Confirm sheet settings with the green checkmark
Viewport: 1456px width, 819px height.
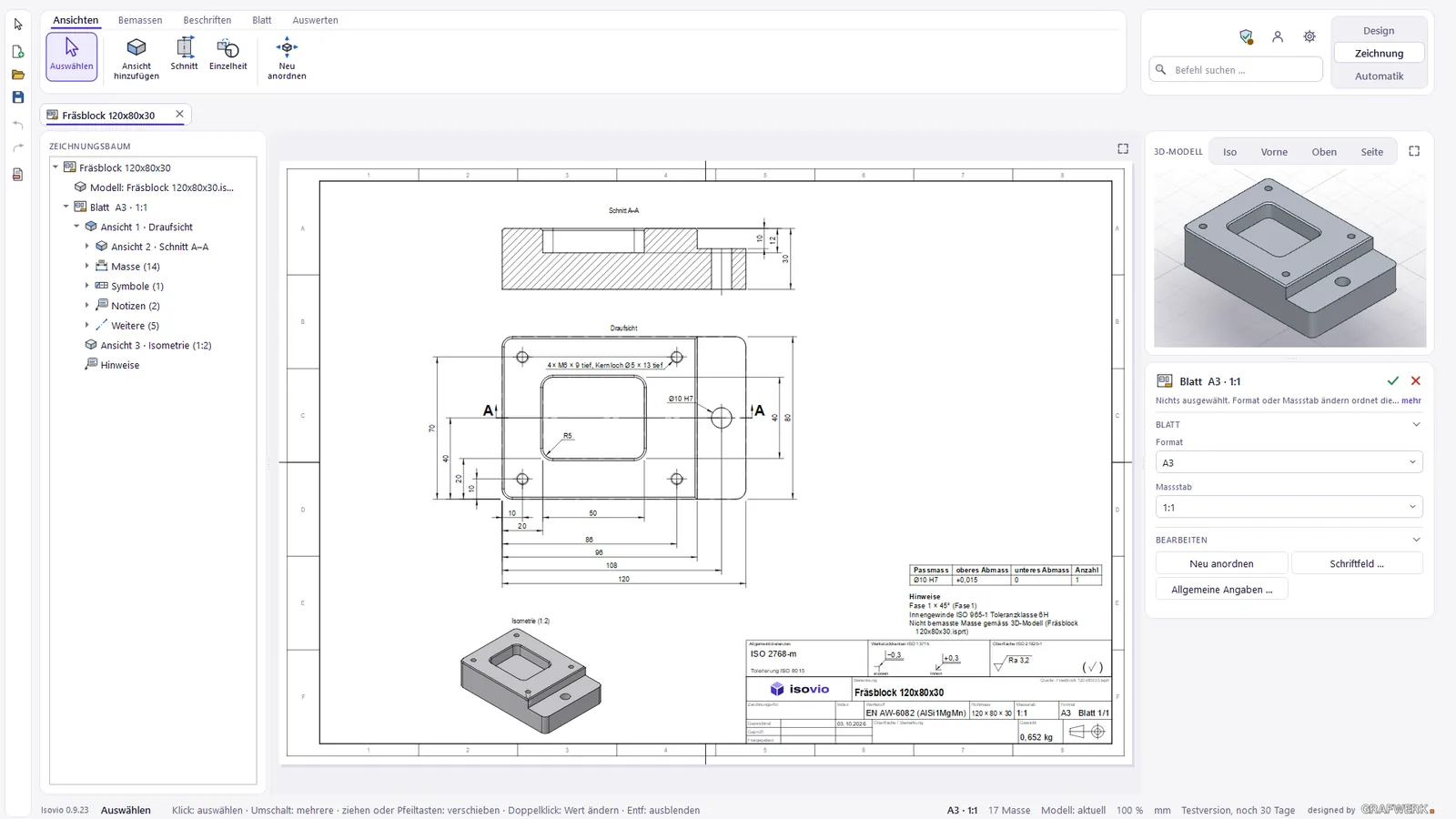pyautogui.click(x=1392, y=381)
